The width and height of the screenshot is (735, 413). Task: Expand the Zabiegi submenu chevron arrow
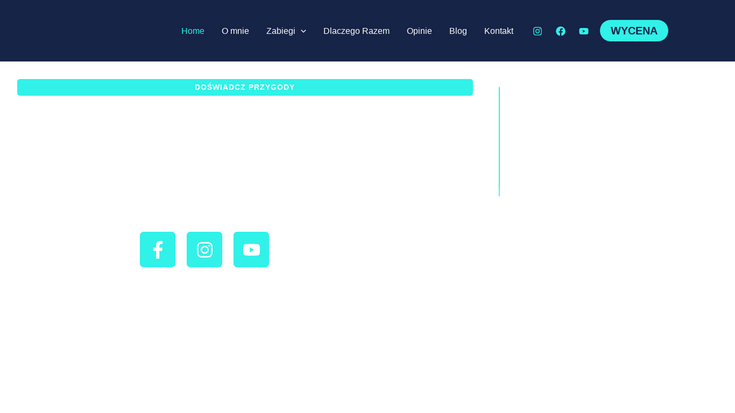[x=303, y=31]
